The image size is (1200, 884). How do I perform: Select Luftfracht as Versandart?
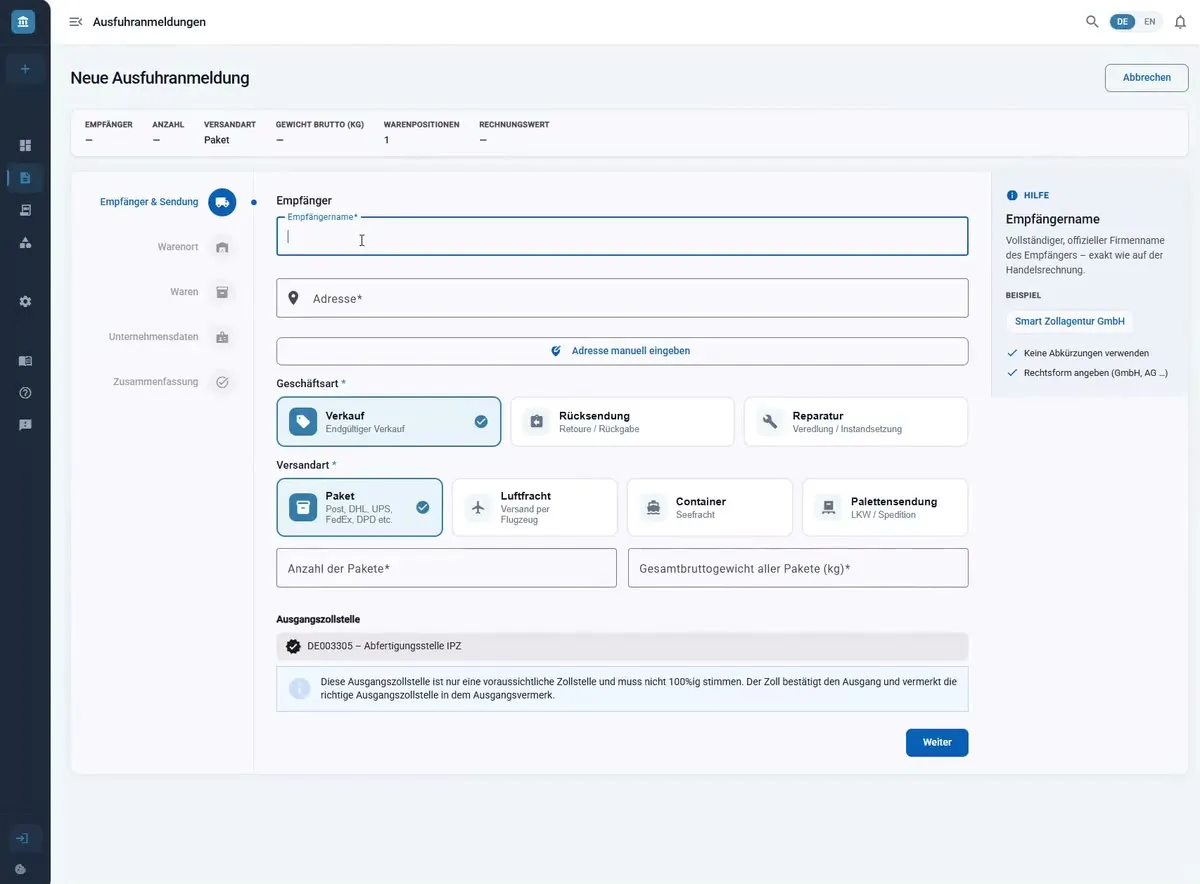(534, 508)
